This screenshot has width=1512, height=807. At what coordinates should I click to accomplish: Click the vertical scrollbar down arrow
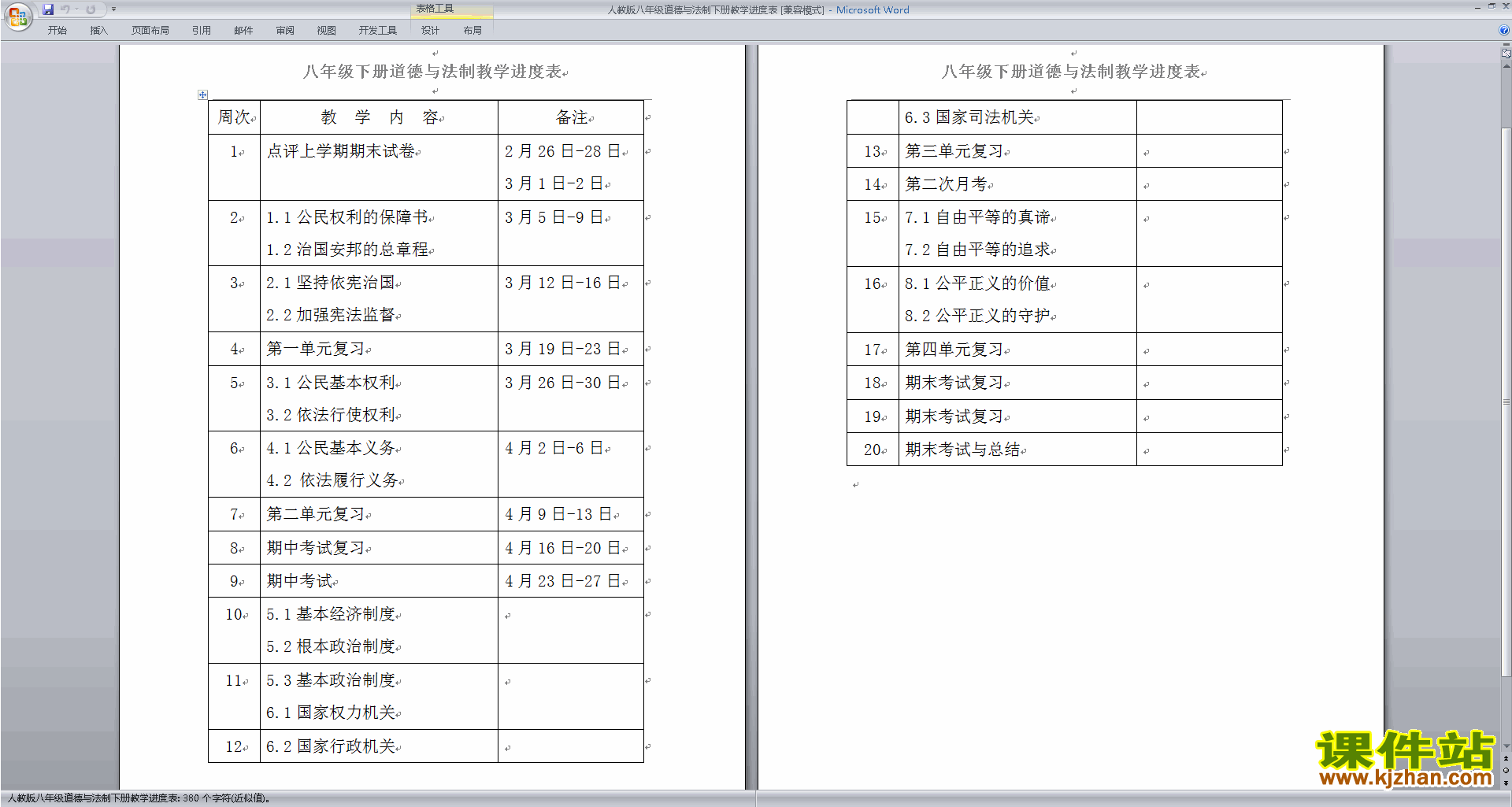tap(1506, 746)
